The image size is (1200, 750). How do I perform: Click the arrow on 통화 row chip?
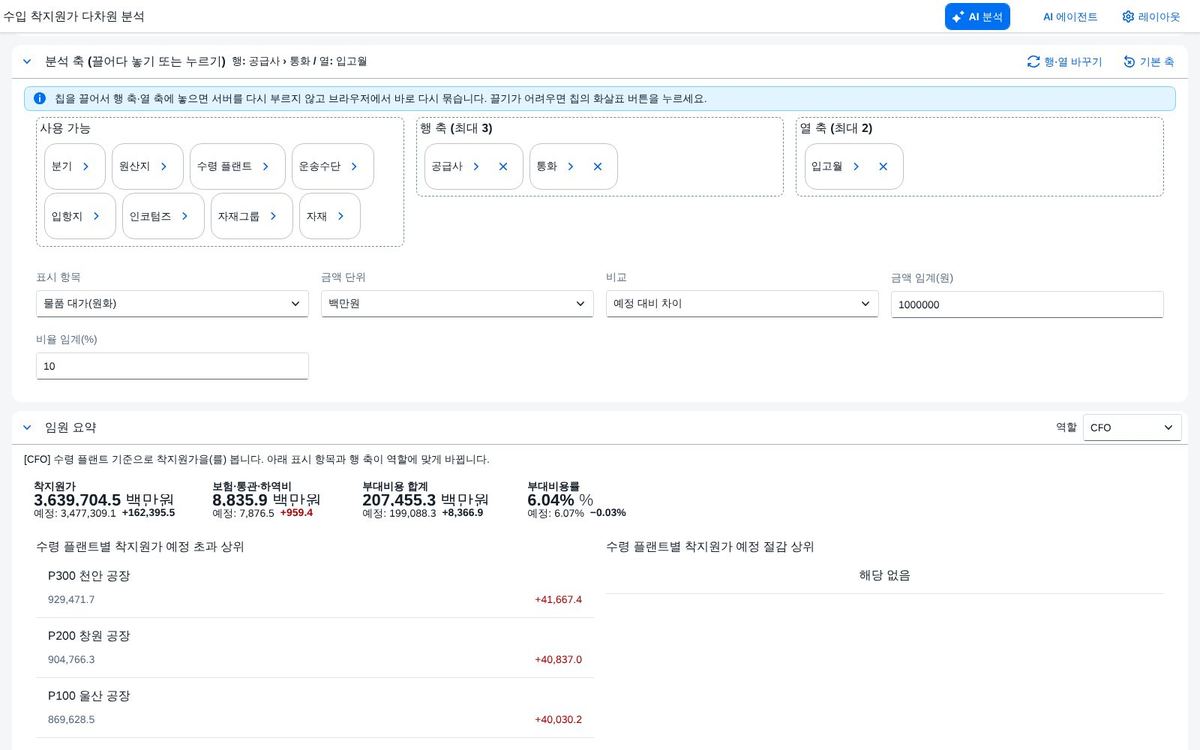571,167
